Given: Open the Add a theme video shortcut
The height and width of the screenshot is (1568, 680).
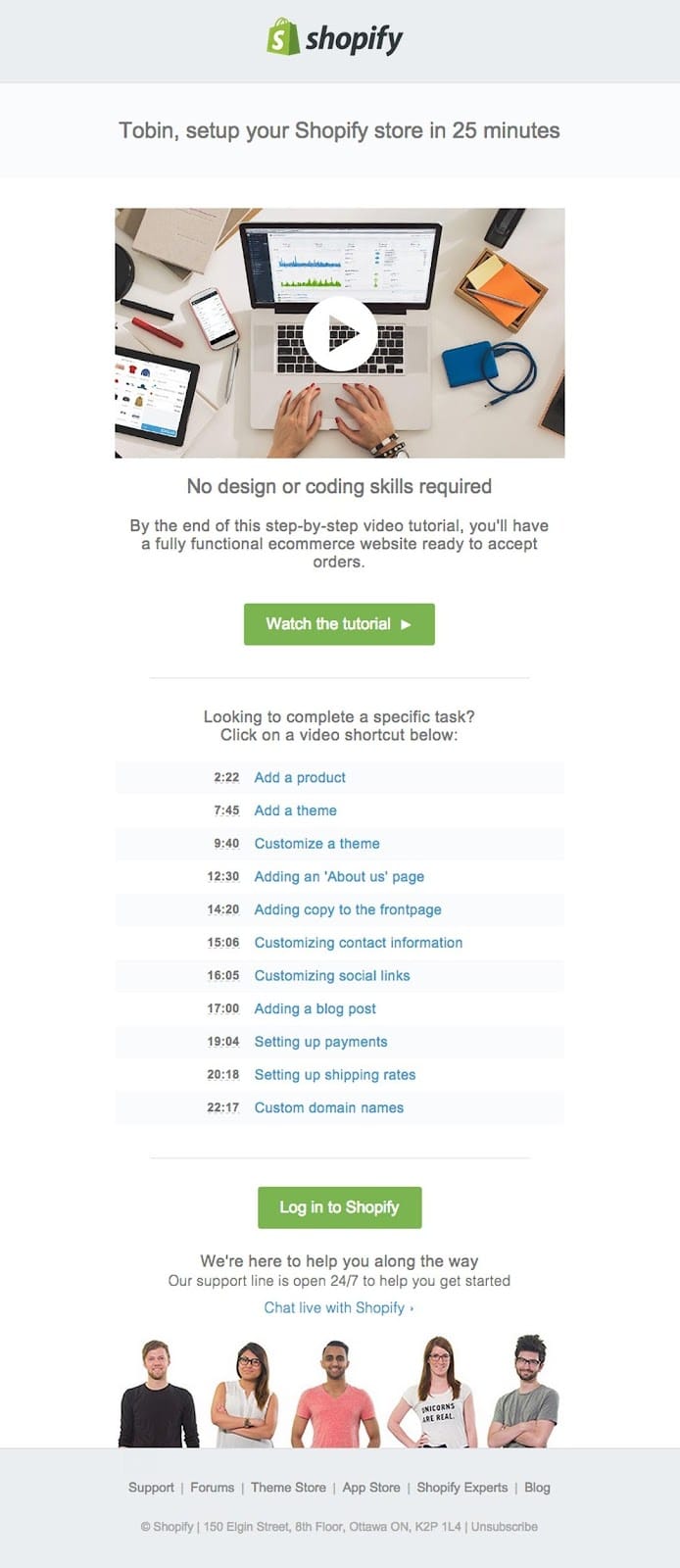Looking at the screenshot, I should (x=295, y=810).
